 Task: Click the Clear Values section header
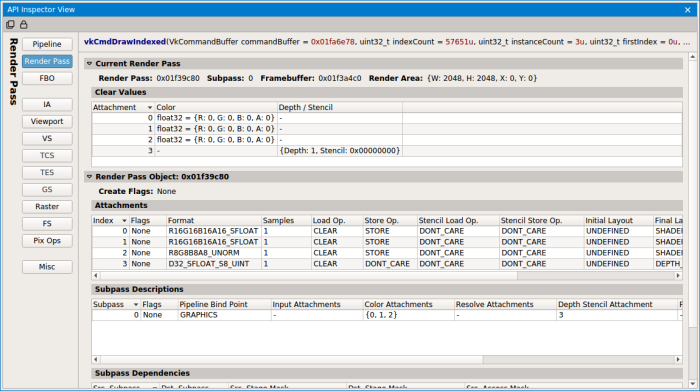pos(387,92)
